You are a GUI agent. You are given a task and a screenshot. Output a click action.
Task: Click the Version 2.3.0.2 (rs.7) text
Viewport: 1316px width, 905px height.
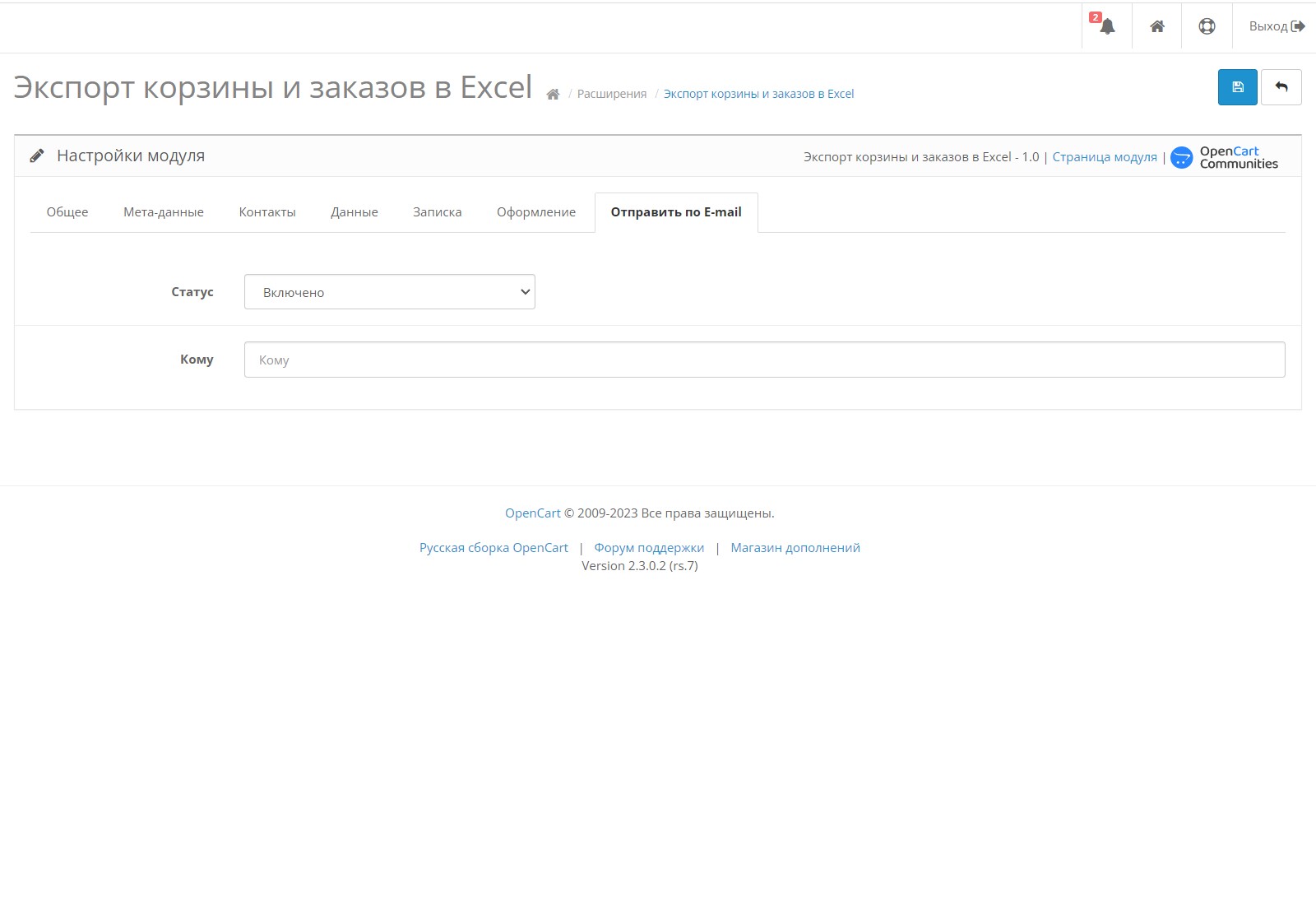[x=640, y=566]
